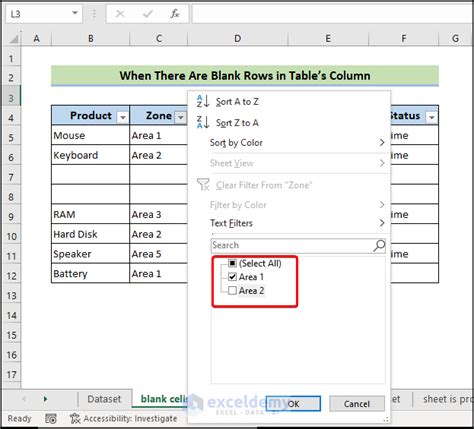
Task: Toggle the (Select All) checkbox
Action: [232, 263]
